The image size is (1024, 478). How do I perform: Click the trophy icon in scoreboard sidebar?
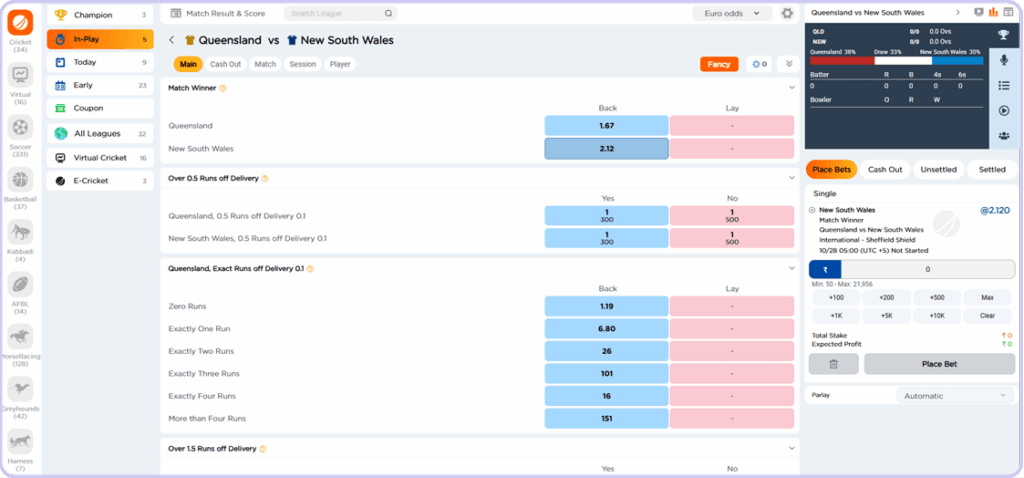(x=1004, y=33)
